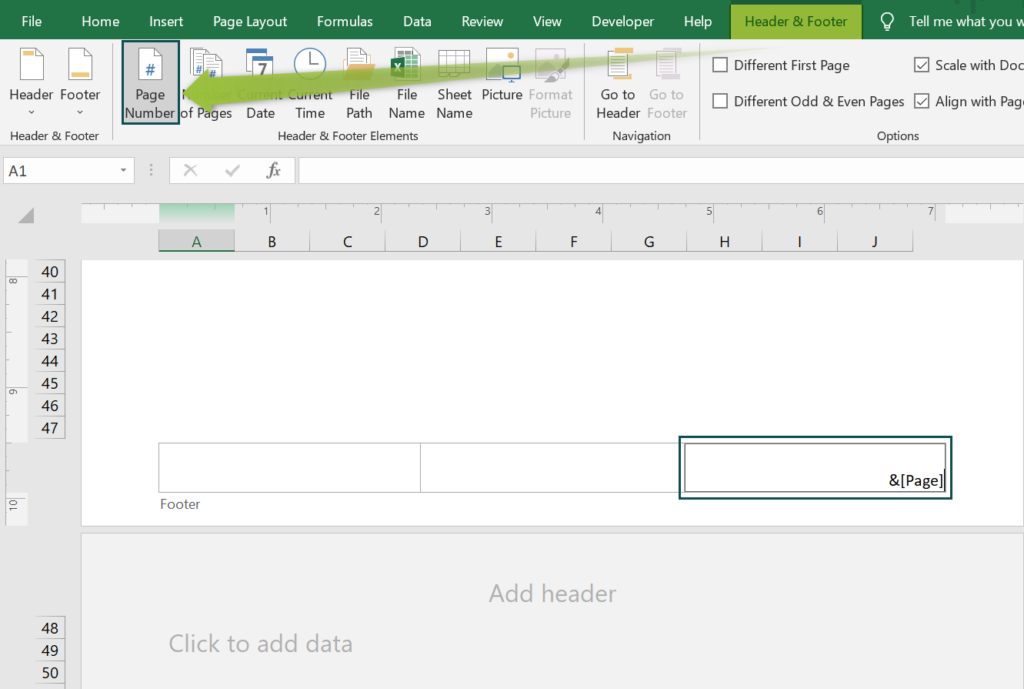Click the Go to Footer icon

(667, 65)
